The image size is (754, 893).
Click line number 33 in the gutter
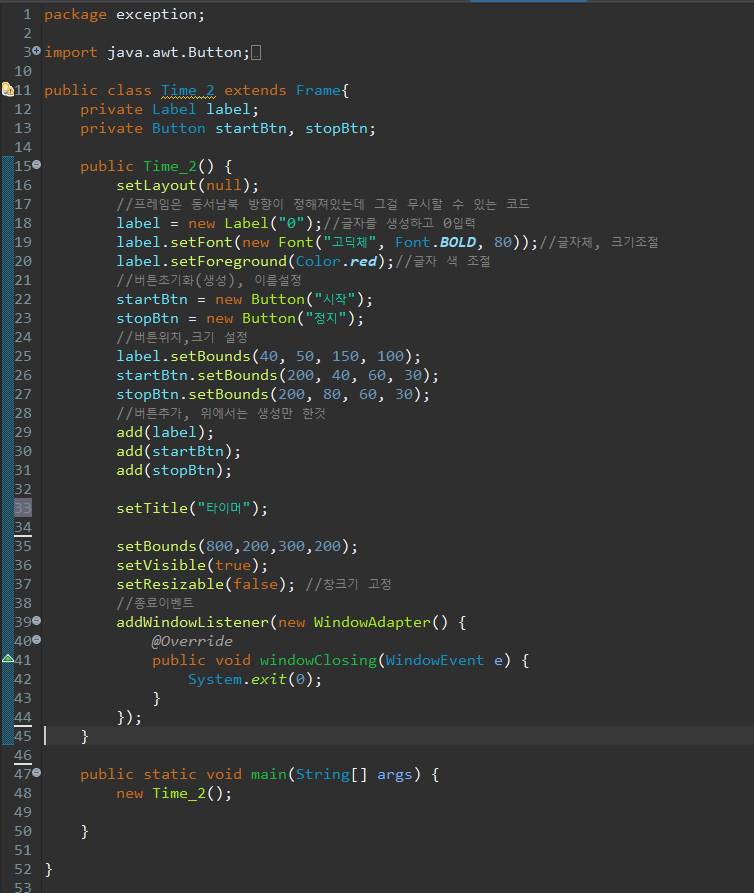click(23, 508)
